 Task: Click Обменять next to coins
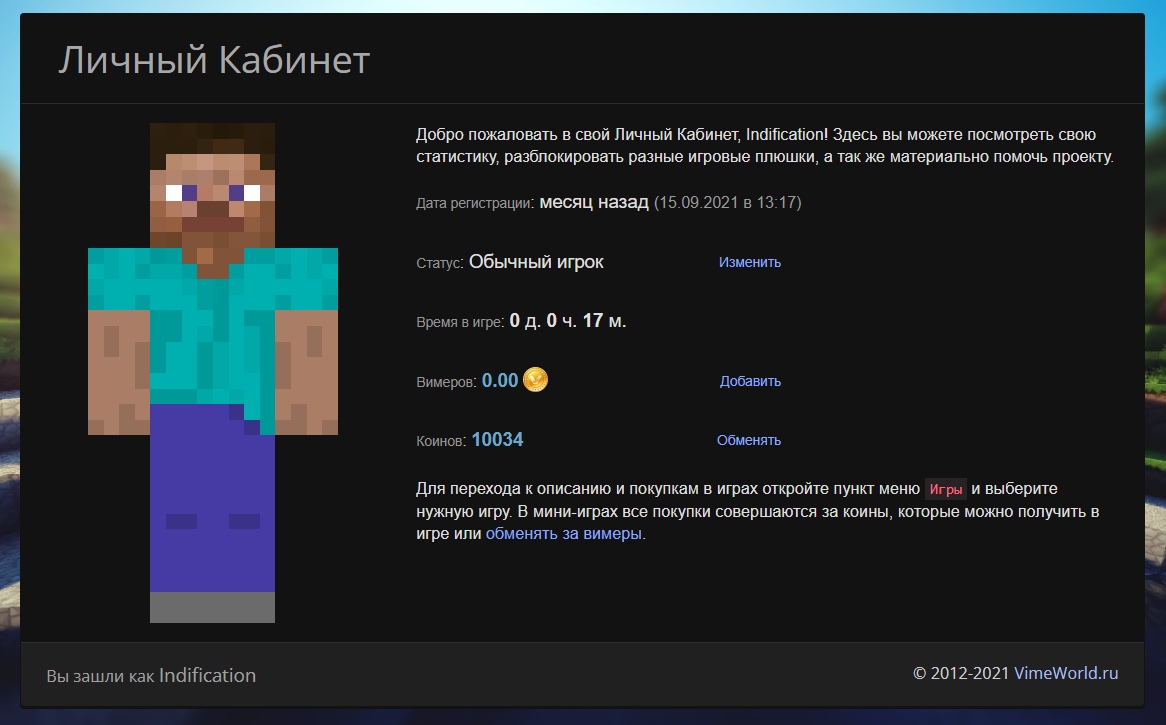pyautogui.click(x=748, y=440)
